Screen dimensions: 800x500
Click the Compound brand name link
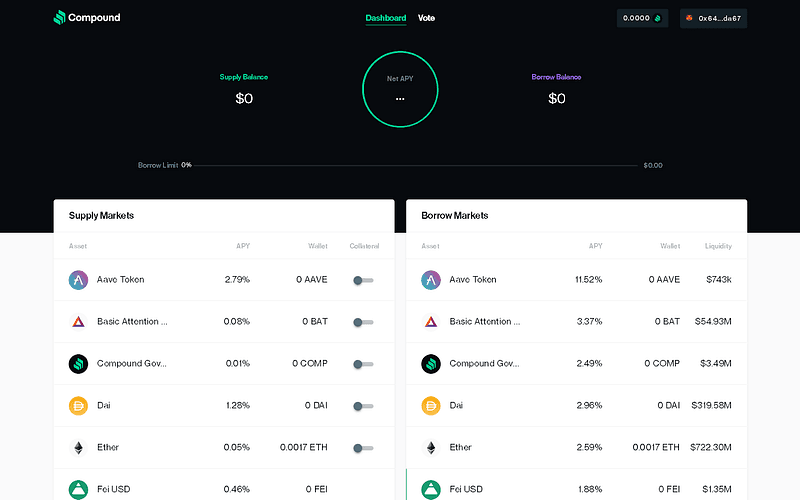pos(94,17)
